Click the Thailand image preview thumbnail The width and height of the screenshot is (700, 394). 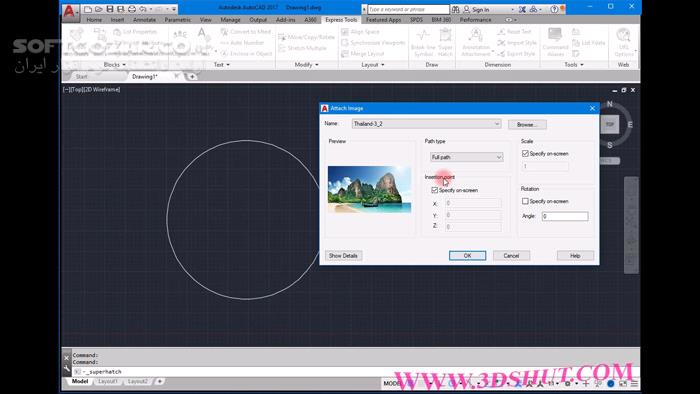[369, 189]
